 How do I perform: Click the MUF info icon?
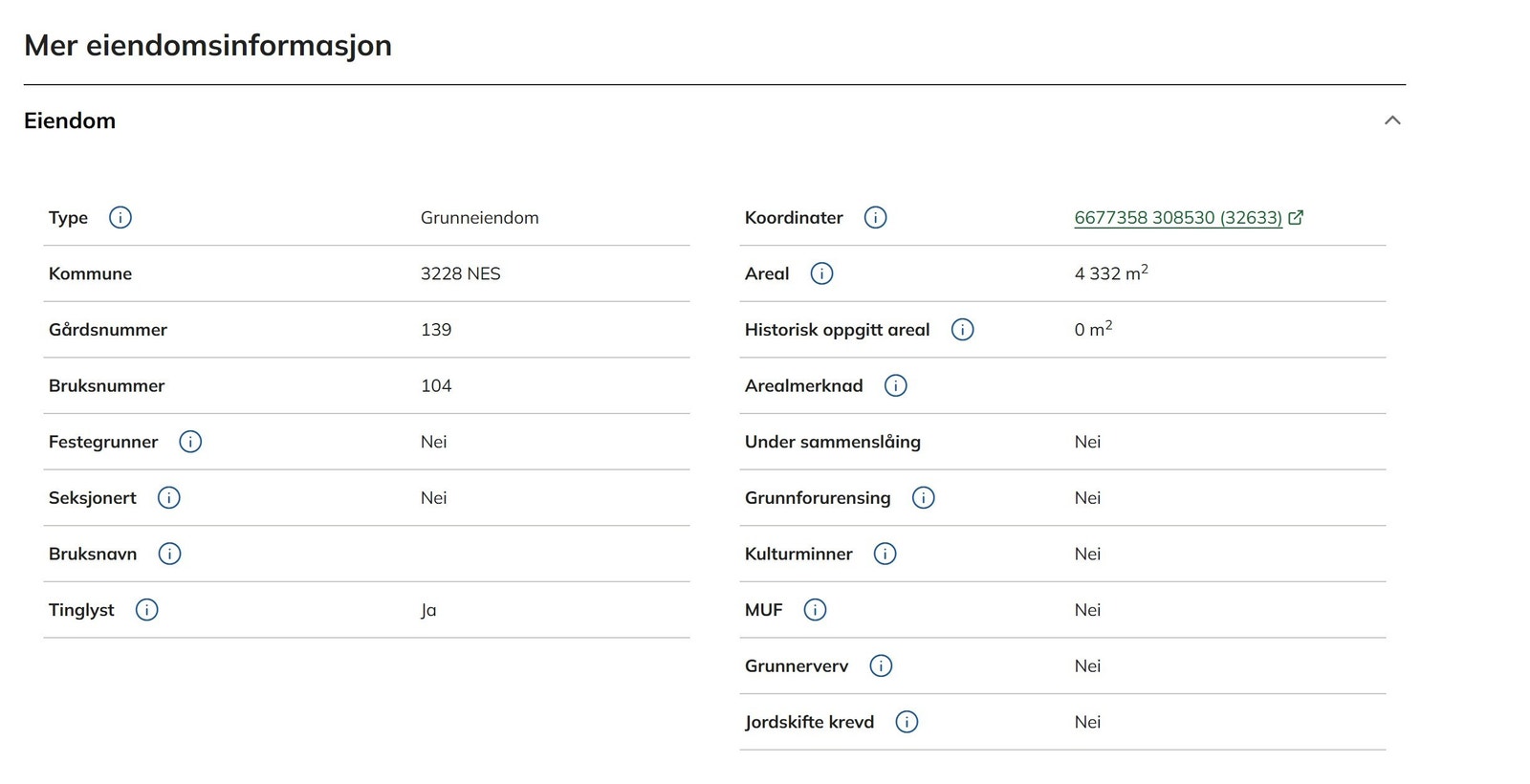(x=815, y=610)
